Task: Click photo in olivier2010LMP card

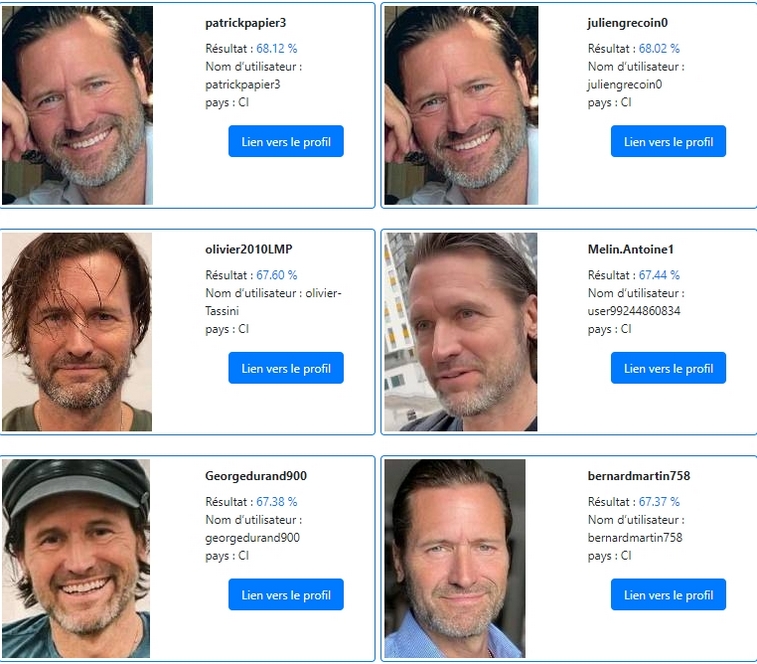Action: (x=77, y=332)
